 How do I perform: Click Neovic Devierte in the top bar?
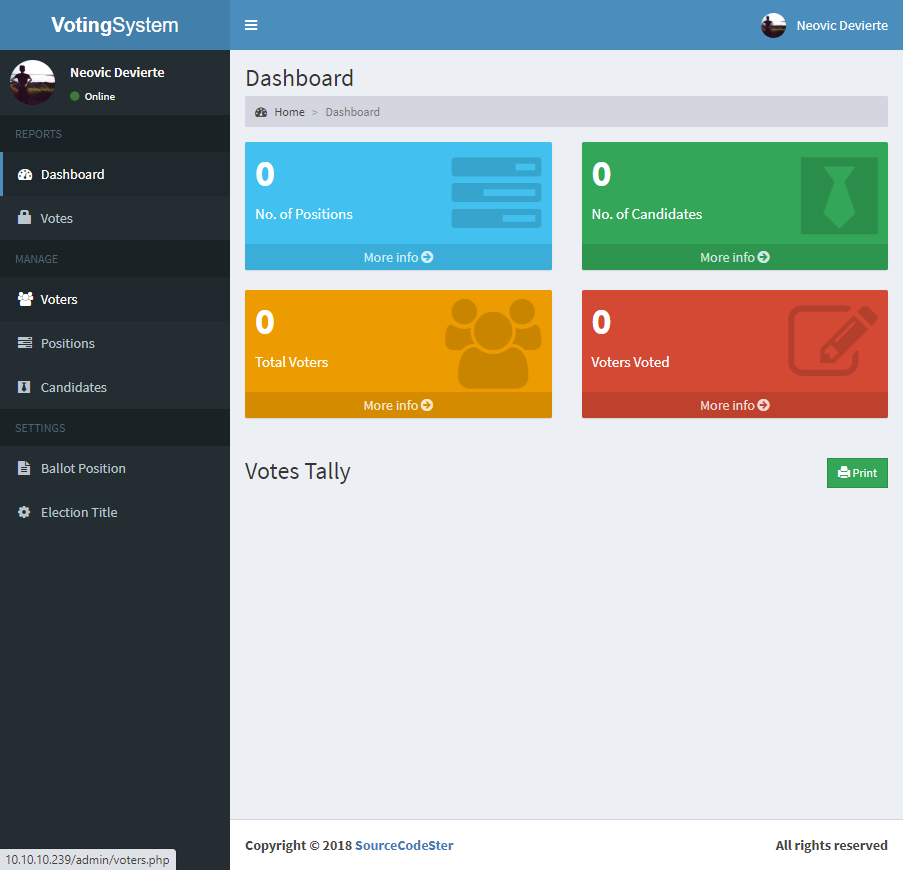[842, 25]
